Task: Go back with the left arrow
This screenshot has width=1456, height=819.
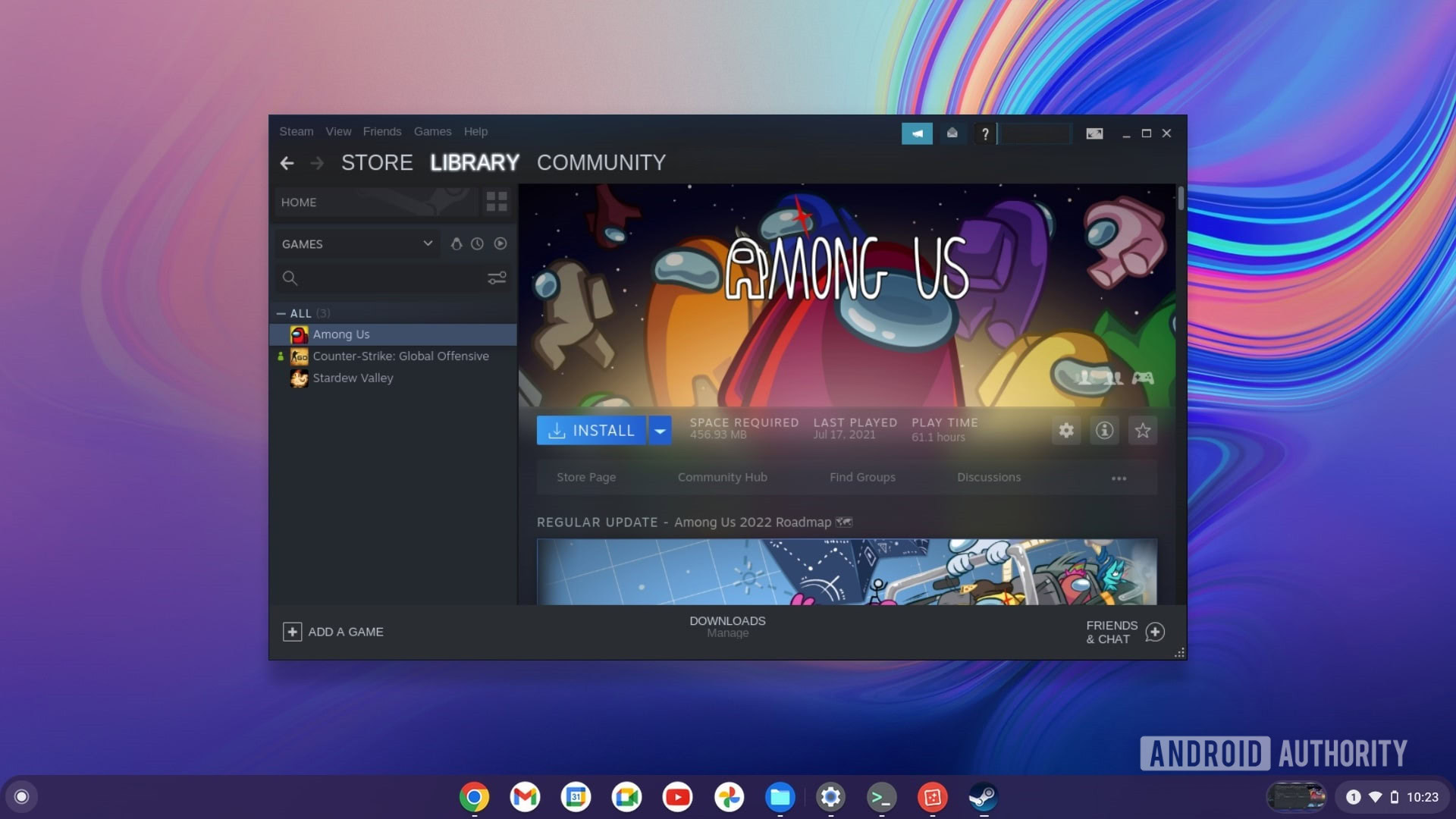Action: tap(287, 163)
